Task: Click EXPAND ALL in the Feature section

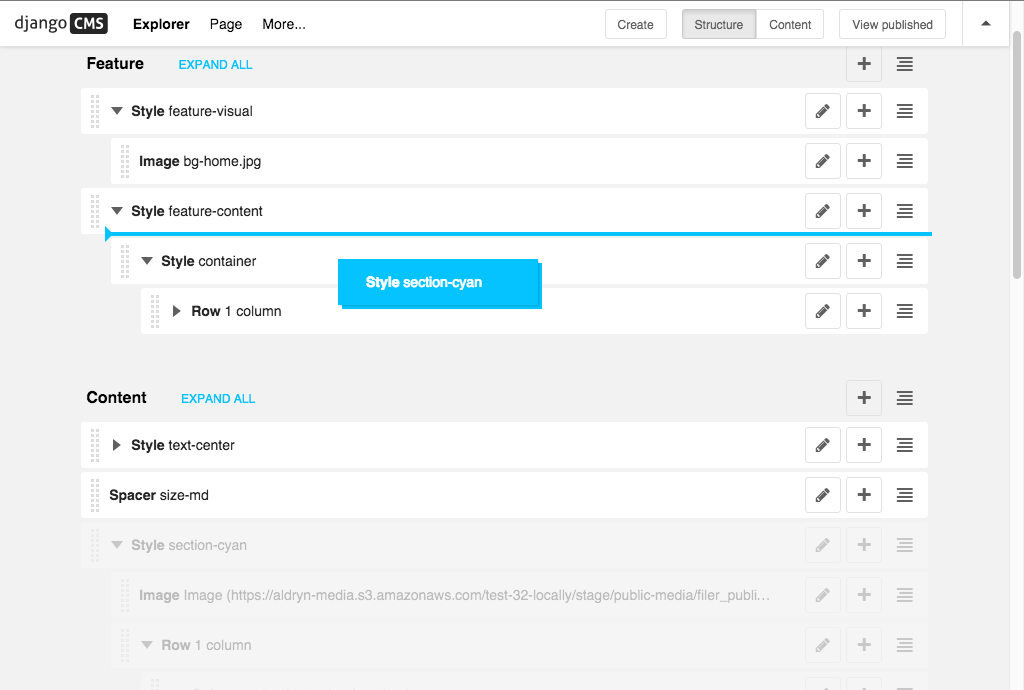Action: [215, 64]
